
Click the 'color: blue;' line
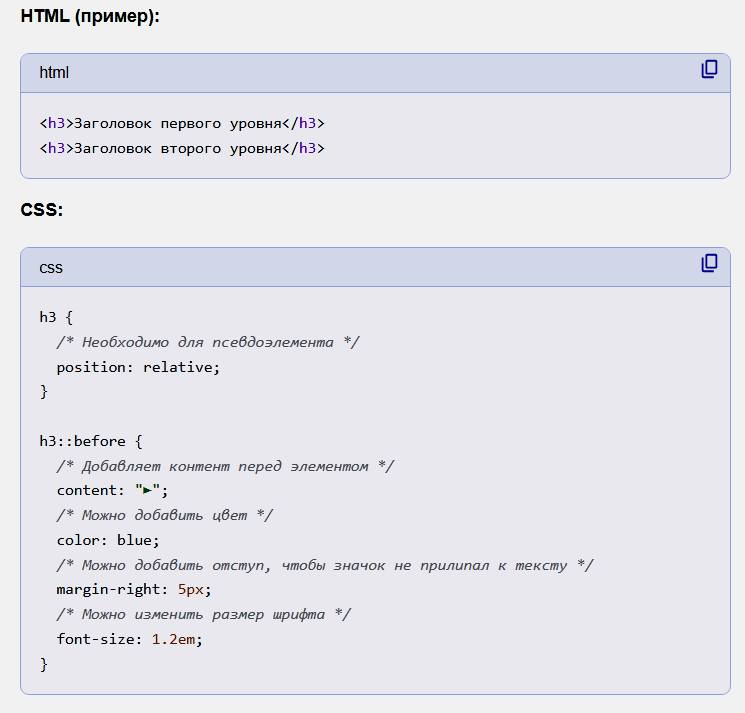(x=108, y=541)
